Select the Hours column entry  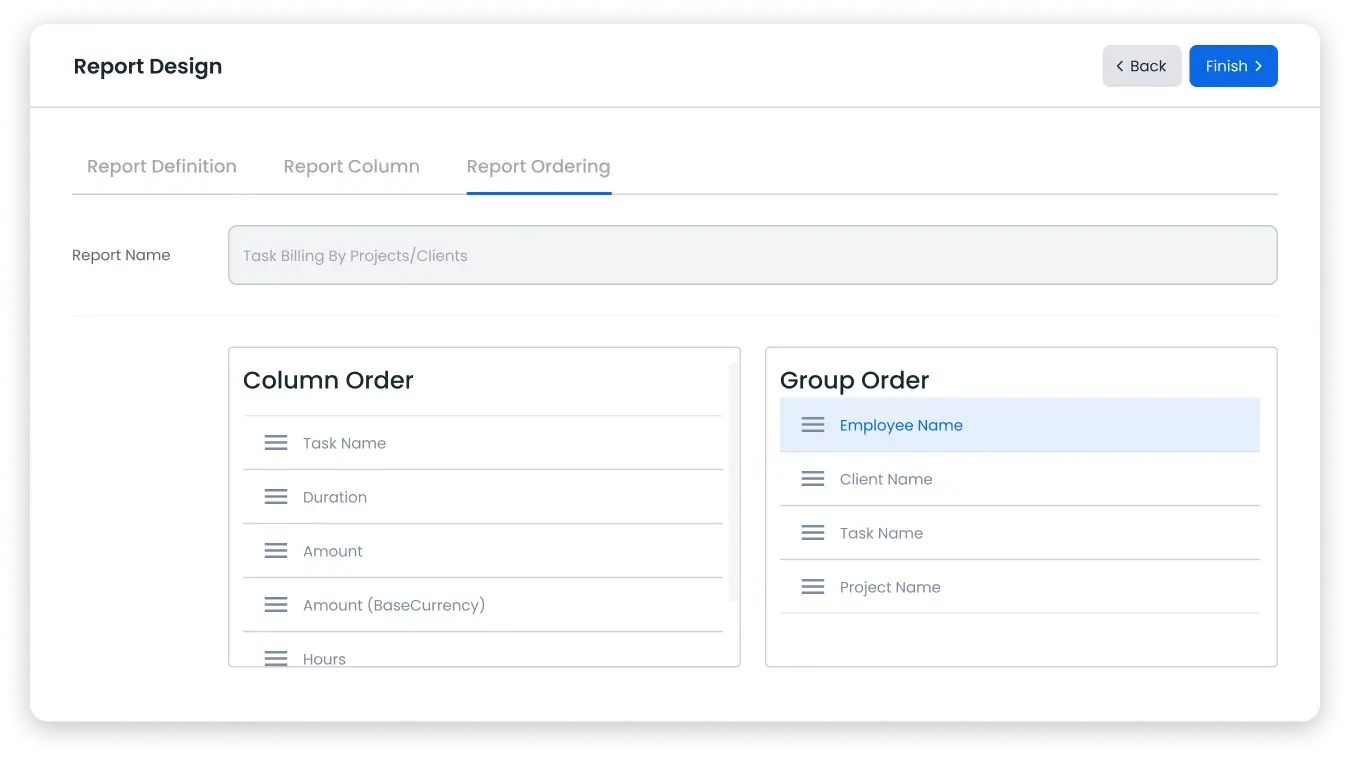point(483,650)
